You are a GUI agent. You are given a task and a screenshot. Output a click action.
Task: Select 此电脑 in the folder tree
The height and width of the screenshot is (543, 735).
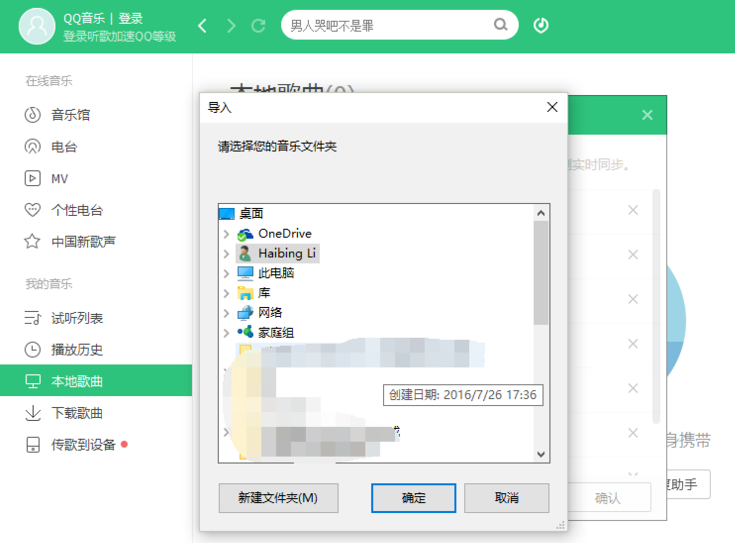click(x=276, y=273)
